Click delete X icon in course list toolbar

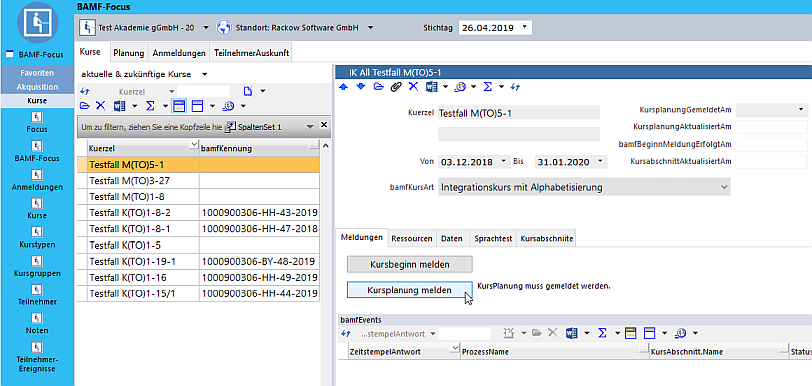[x=100, y=106]
